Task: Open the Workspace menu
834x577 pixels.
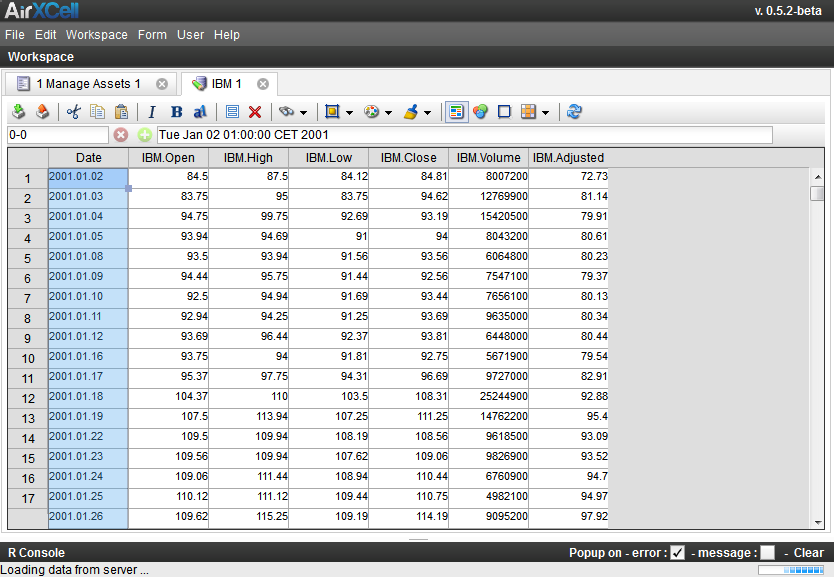Action: 97,35
